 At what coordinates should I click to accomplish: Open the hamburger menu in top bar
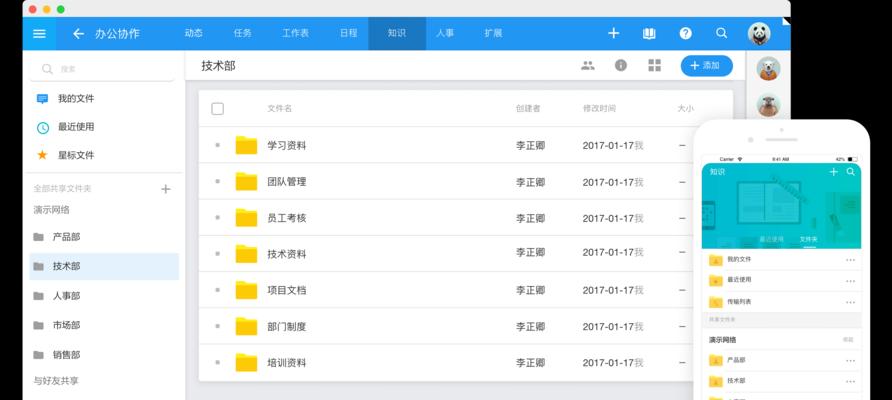tap(39, 34)
